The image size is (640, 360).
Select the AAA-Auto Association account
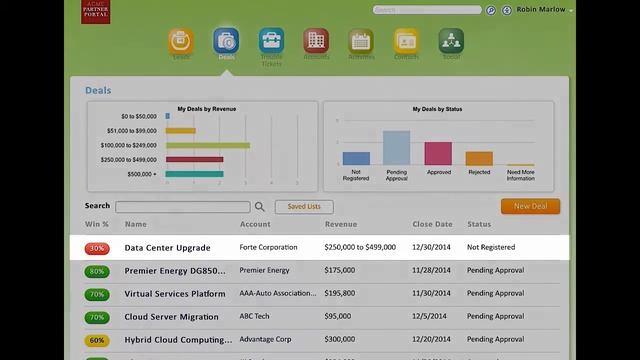(x=278, y=293)
